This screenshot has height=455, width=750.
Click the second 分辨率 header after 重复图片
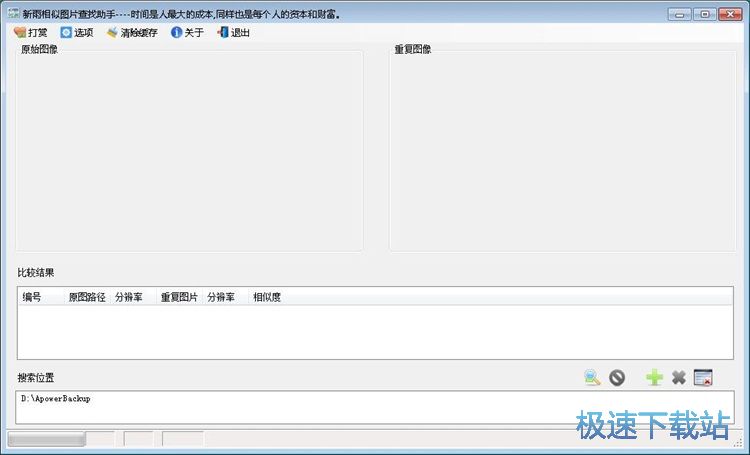226,297
